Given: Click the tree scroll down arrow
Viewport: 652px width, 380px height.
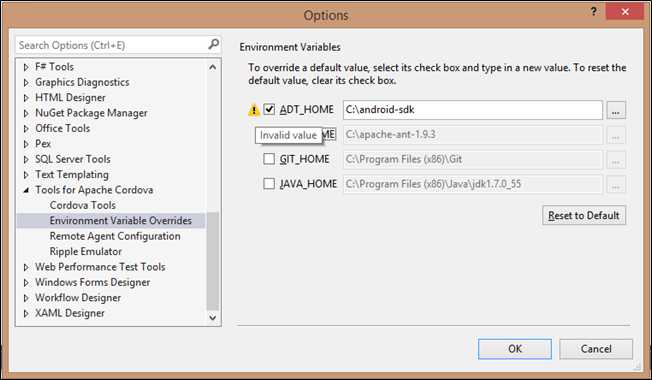Looking at the screenshot, I should pos(212,318).
